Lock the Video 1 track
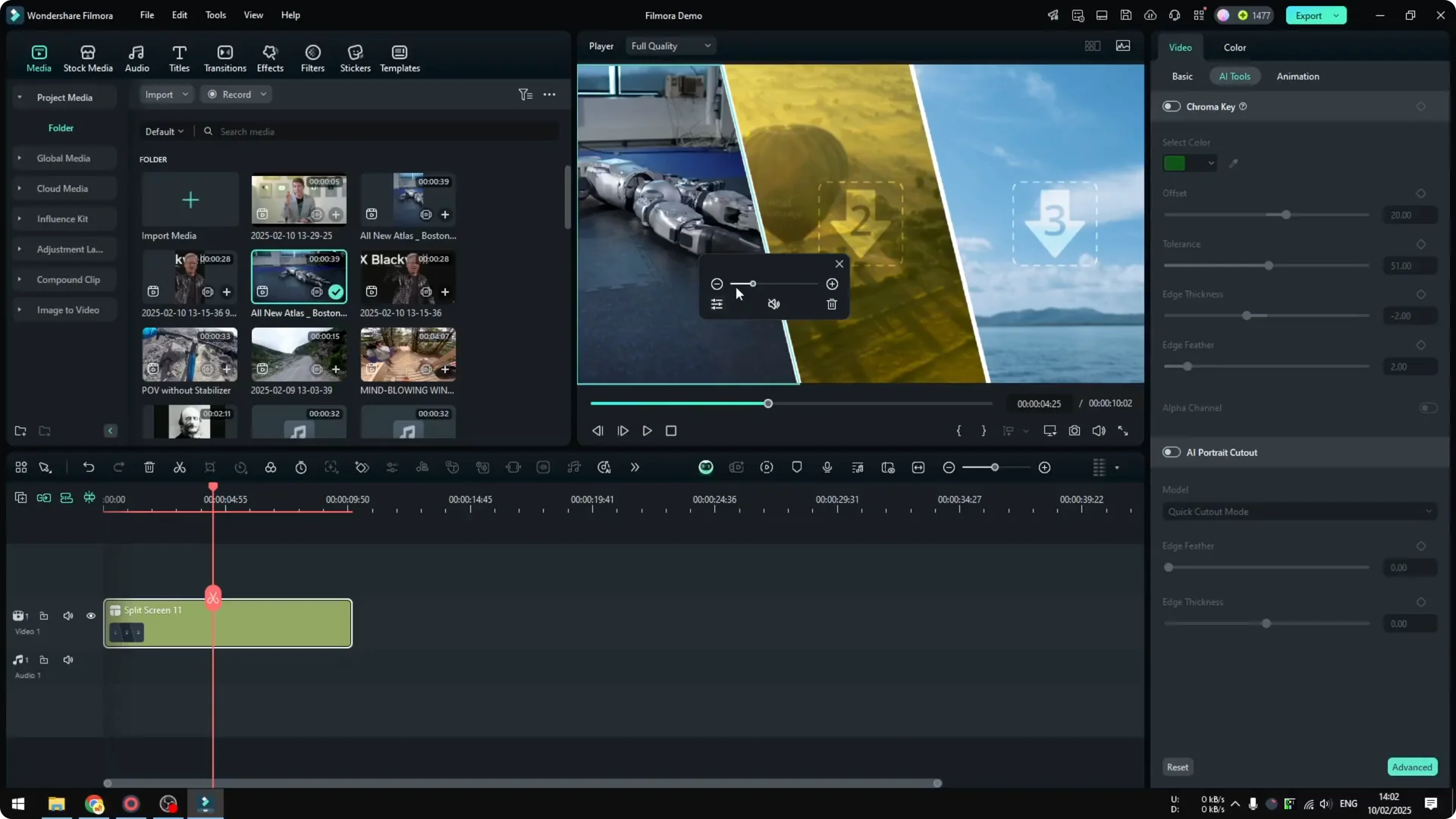Viewport: 1456px width, 819px height. tap(44, 617)
